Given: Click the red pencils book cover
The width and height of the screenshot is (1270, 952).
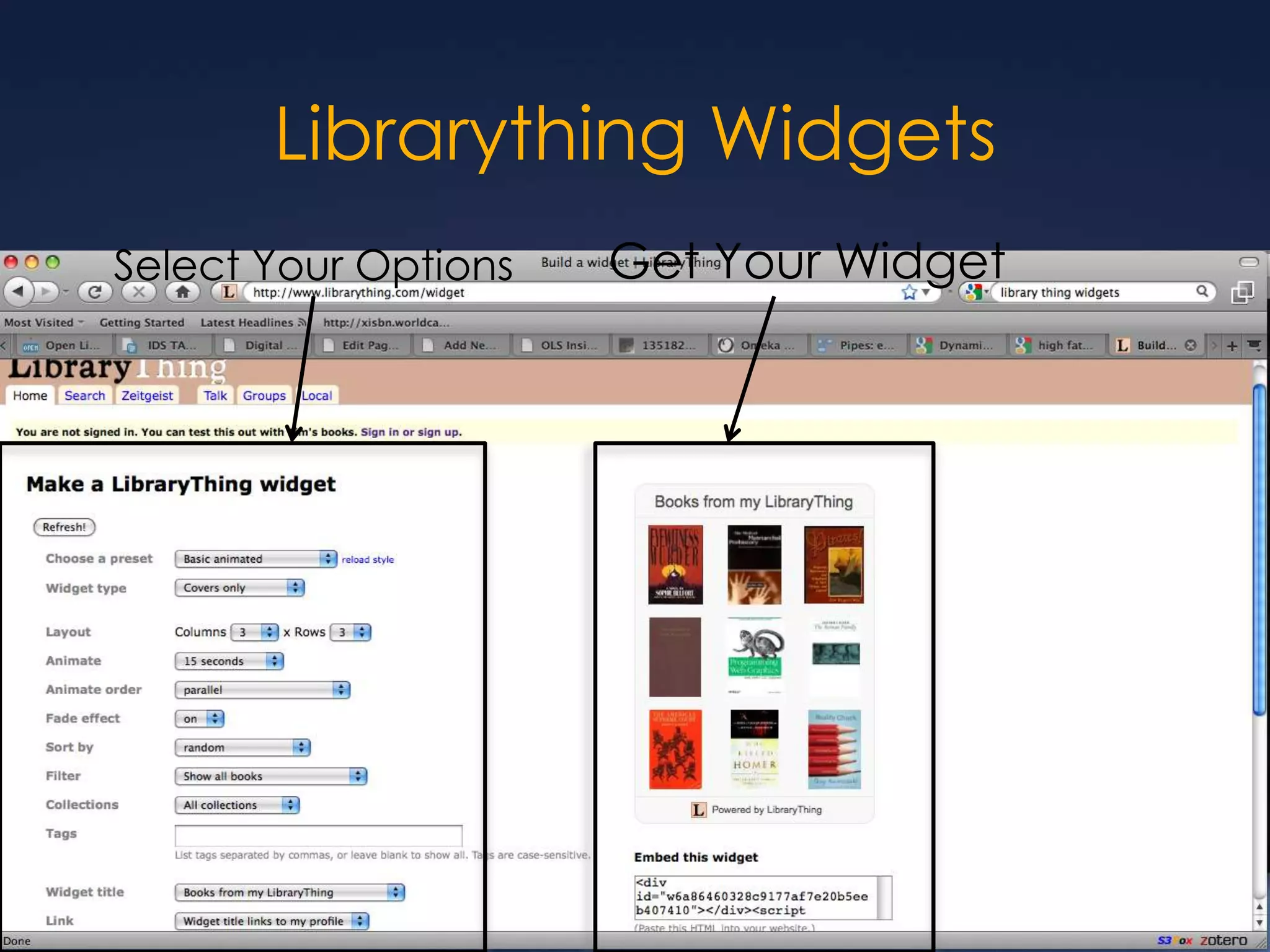Looking at the screenshot, I should pyautogui.click(x=834, y=749).
